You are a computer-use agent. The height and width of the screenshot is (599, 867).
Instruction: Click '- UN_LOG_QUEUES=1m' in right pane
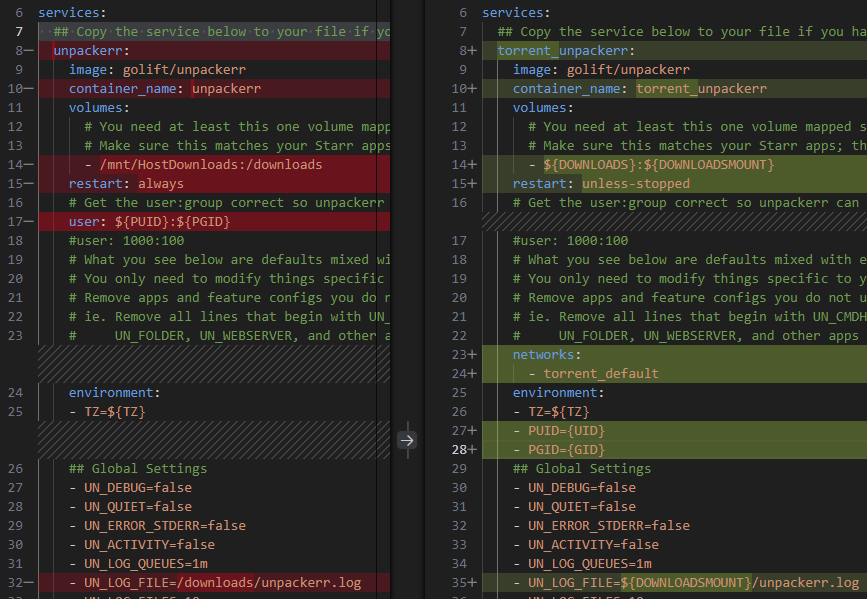point(582,564)
